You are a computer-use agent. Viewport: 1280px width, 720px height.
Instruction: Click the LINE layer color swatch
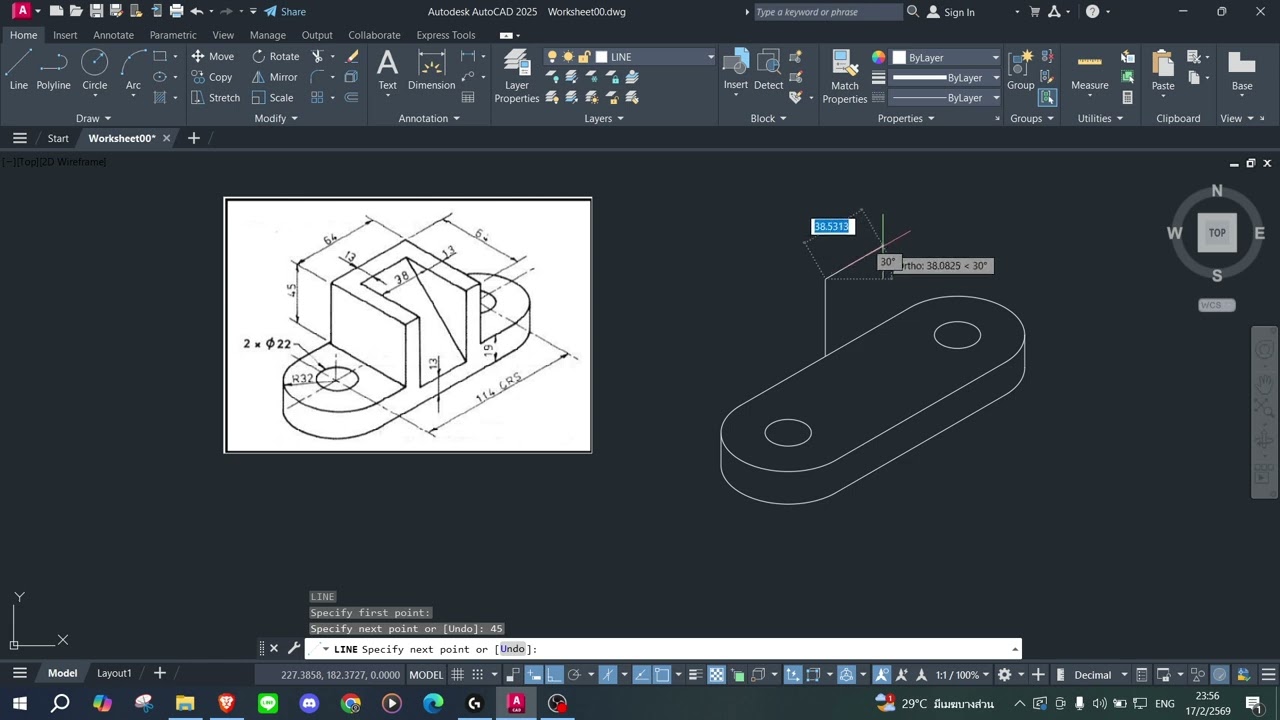click(602, 57)
